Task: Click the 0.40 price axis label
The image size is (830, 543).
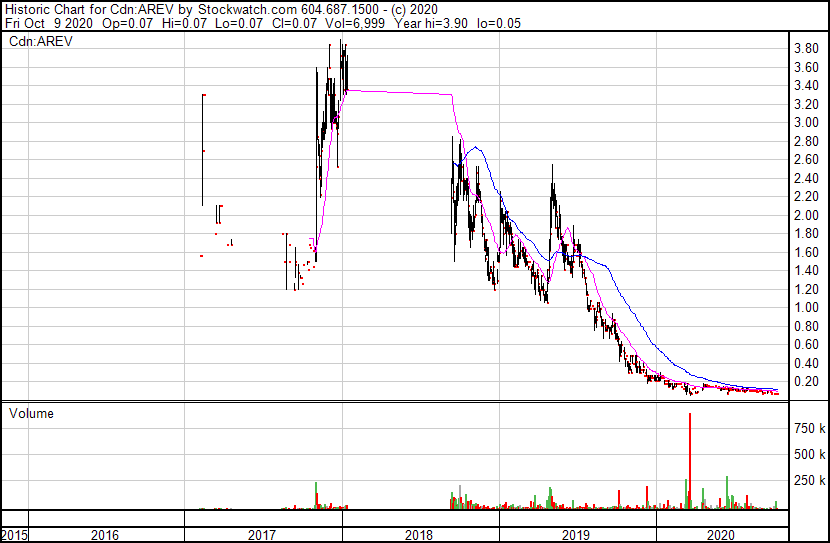Action: 806,364
